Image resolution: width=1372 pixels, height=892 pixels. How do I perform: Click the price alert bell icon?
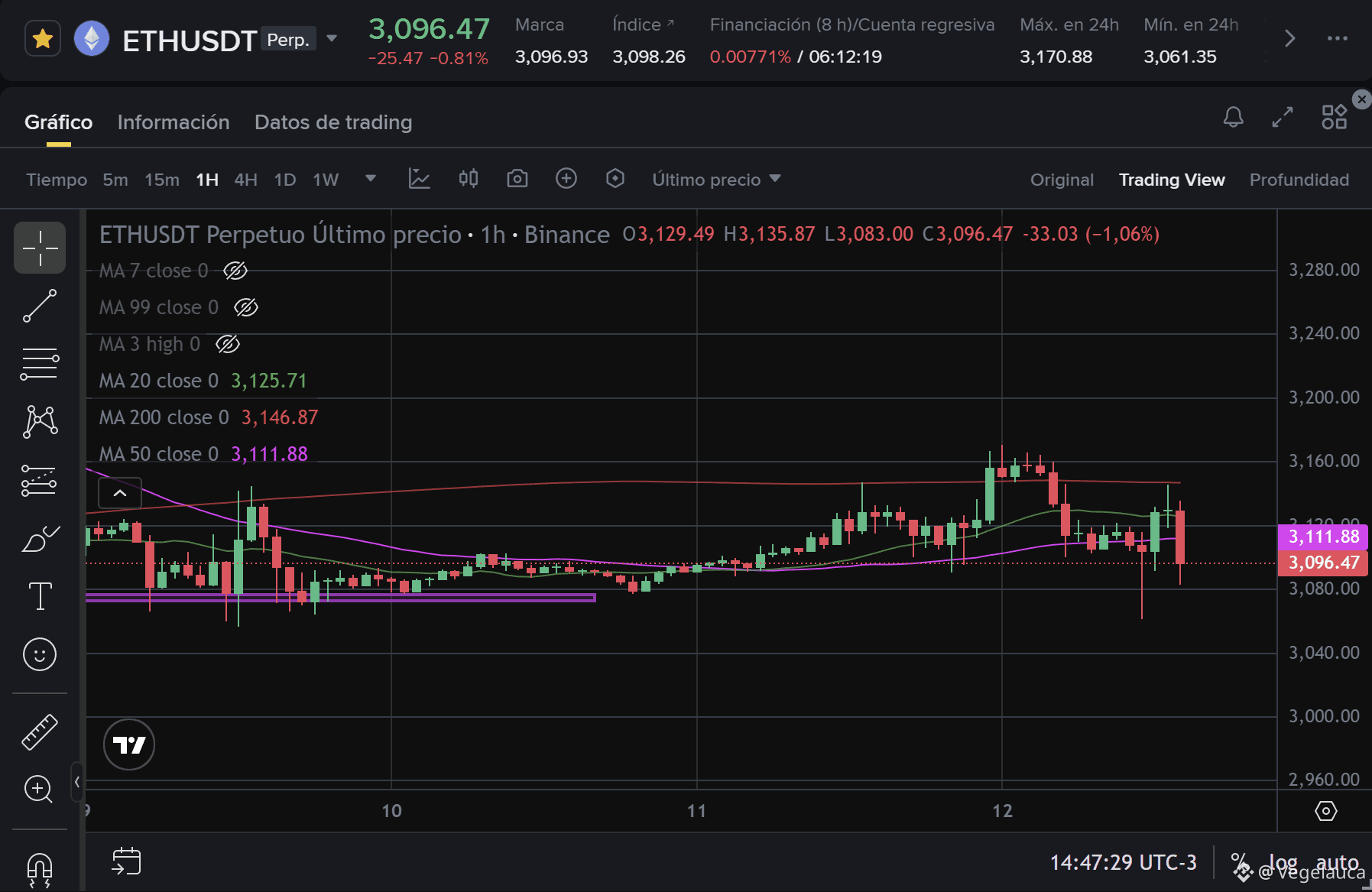click(1234, 117)
